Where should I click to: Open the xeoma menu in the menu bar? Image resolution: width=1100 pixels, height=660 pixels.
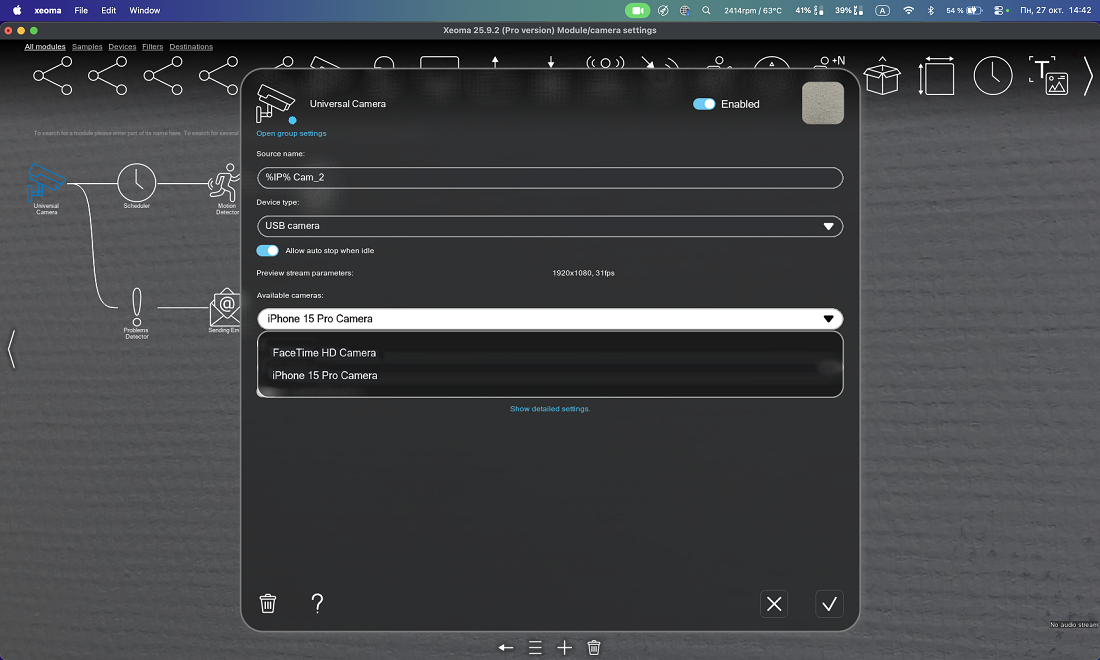point(47,10)
